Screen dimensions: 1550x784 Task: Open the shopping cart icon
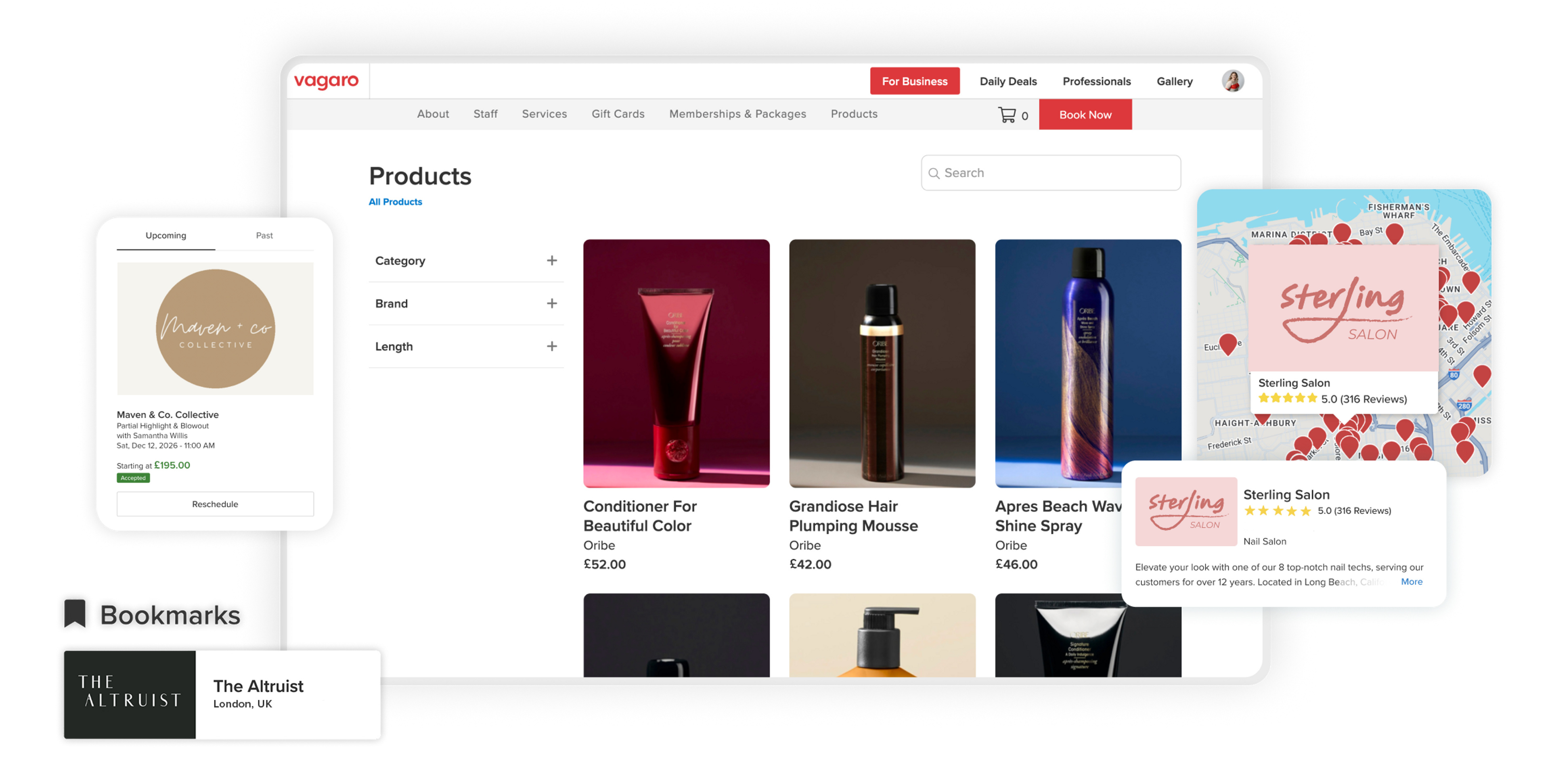coord(1007,114)
